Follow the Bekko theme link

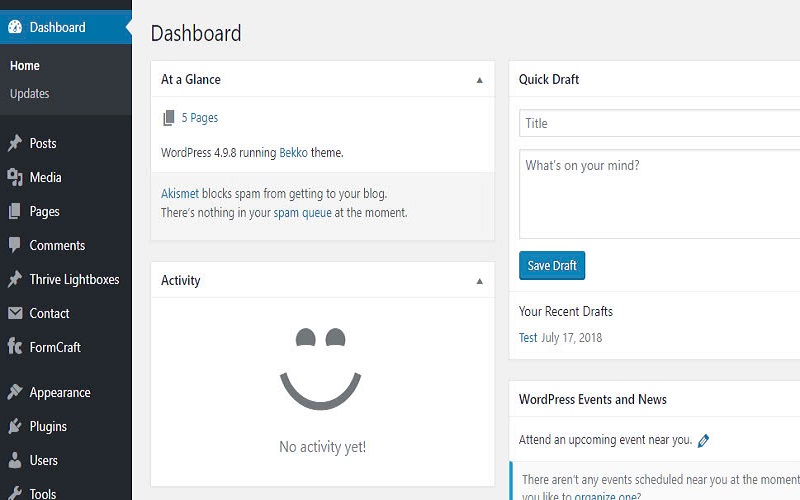click(x=293, y=153)
